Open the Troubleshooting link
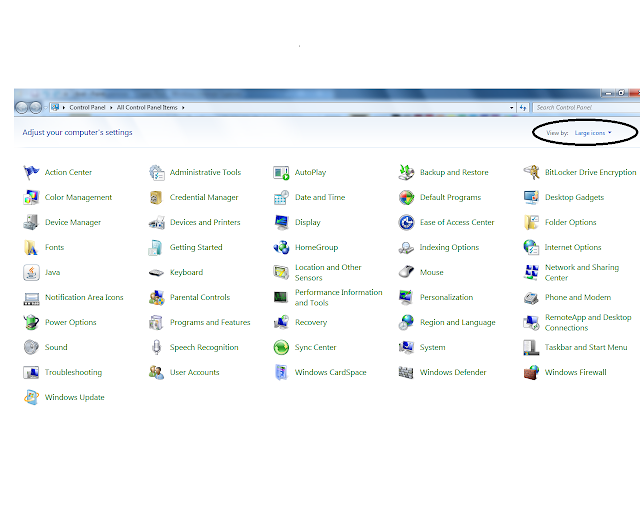640x512 pixels. (73, 372)
